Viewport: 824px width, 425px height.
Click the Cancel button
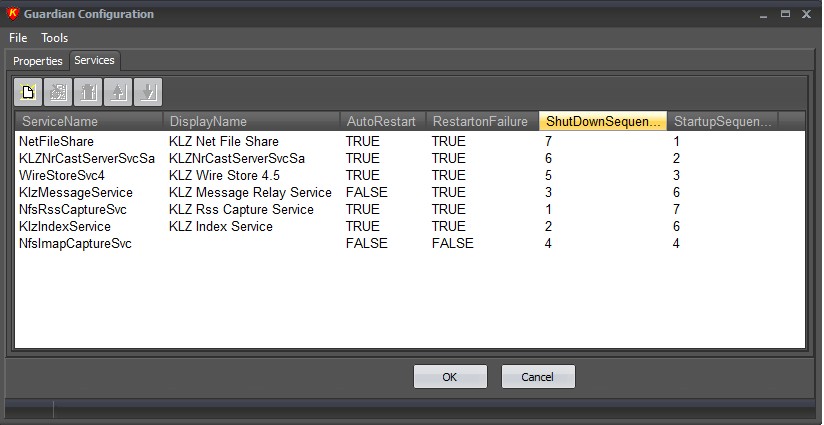click(x=538, y=377)
